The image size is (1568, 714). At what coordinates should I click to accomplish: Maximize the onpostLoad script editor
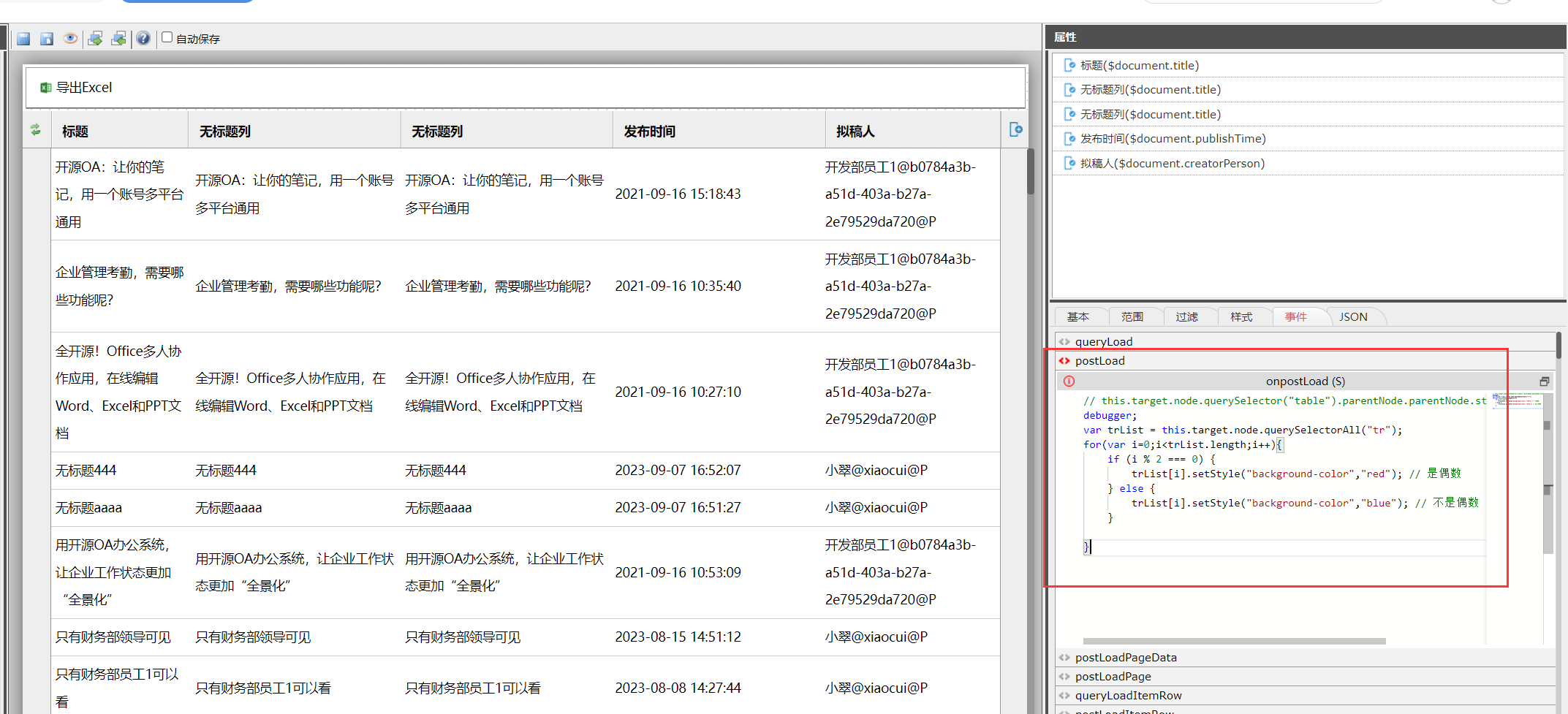pos(1544,381)
